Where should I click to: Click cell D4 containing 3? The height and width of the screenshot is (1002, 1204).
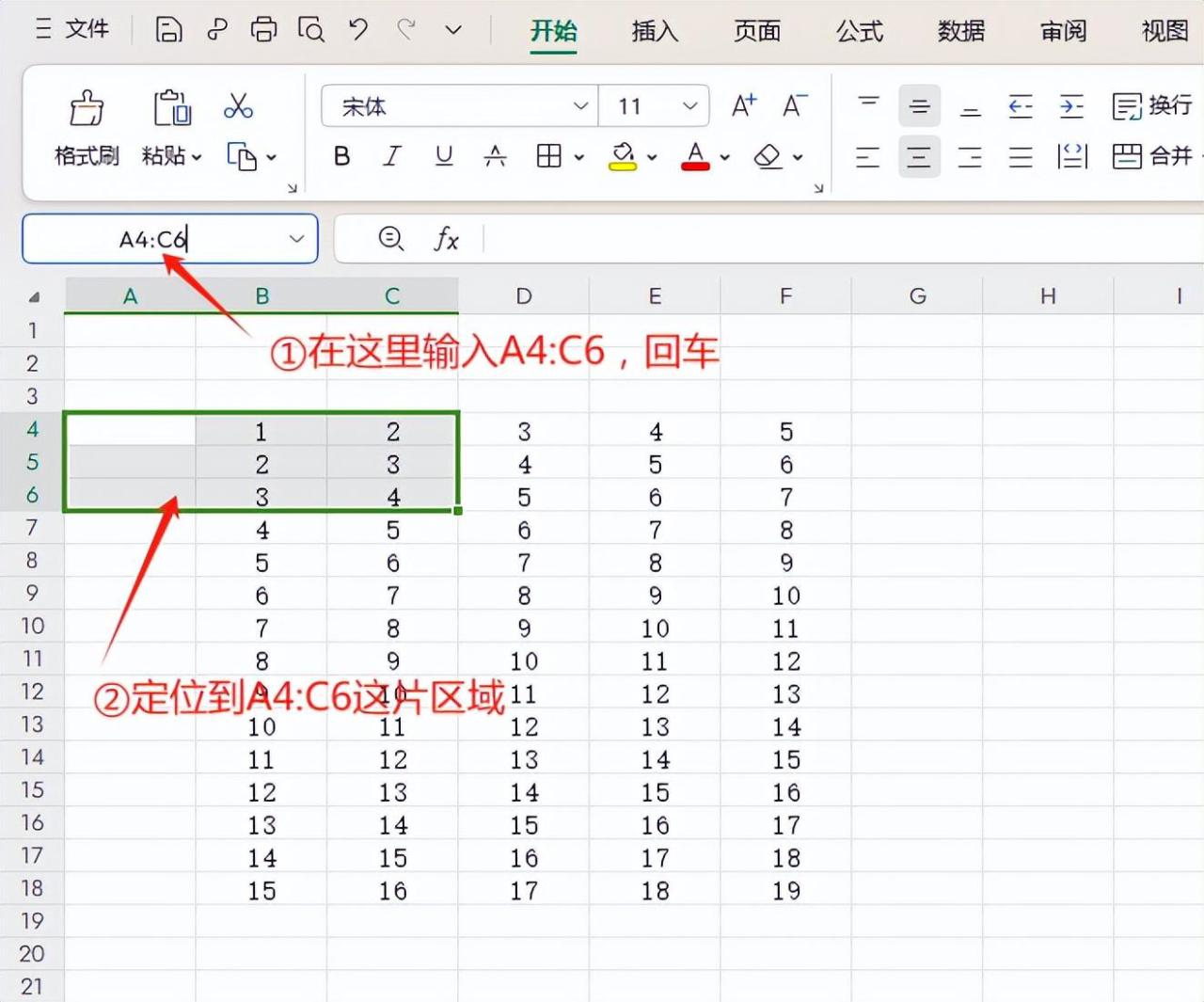click(x=524, y=431)
